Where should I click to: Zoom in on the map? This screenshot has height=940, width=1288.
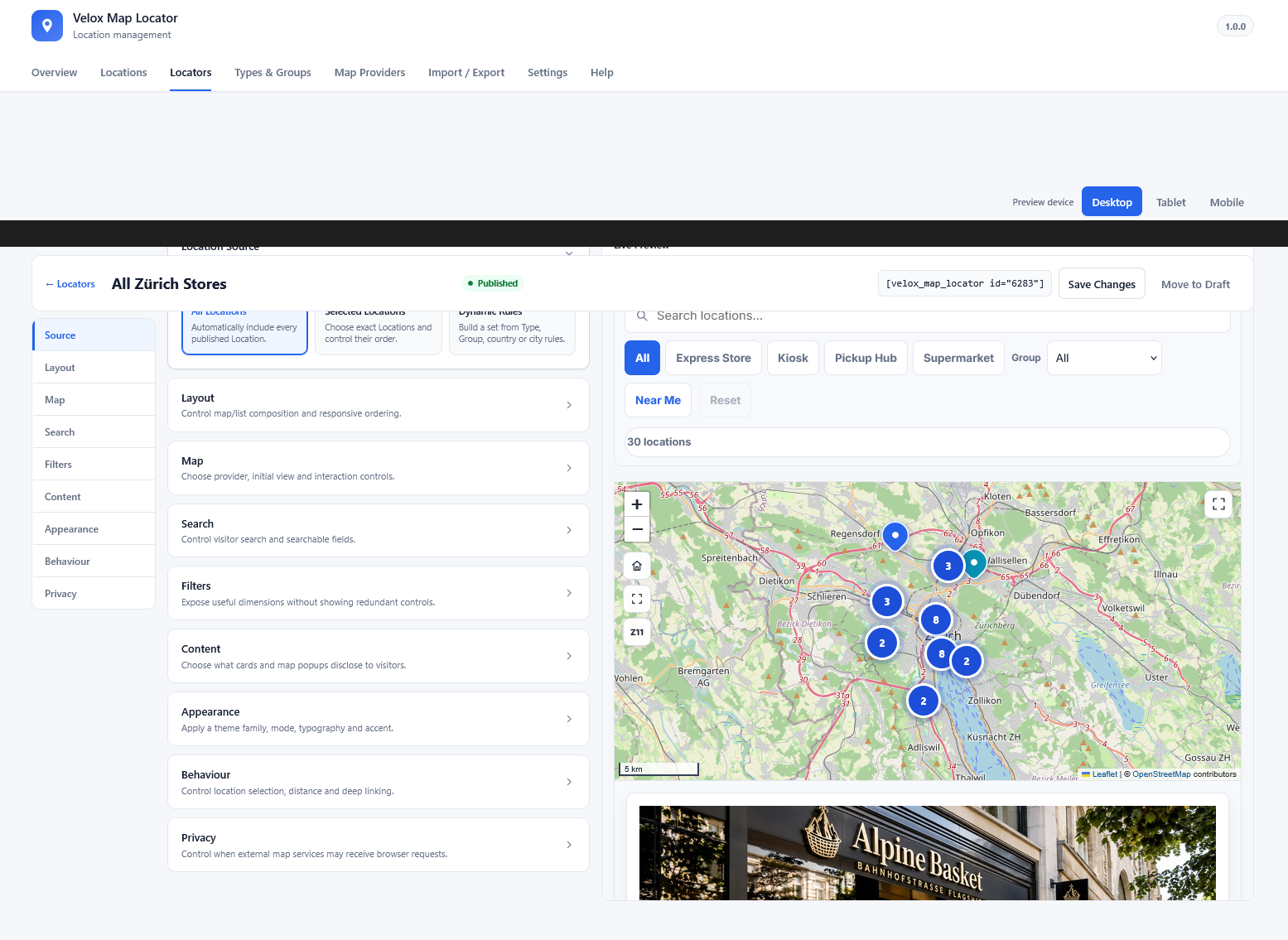click(x=637, y=504)
